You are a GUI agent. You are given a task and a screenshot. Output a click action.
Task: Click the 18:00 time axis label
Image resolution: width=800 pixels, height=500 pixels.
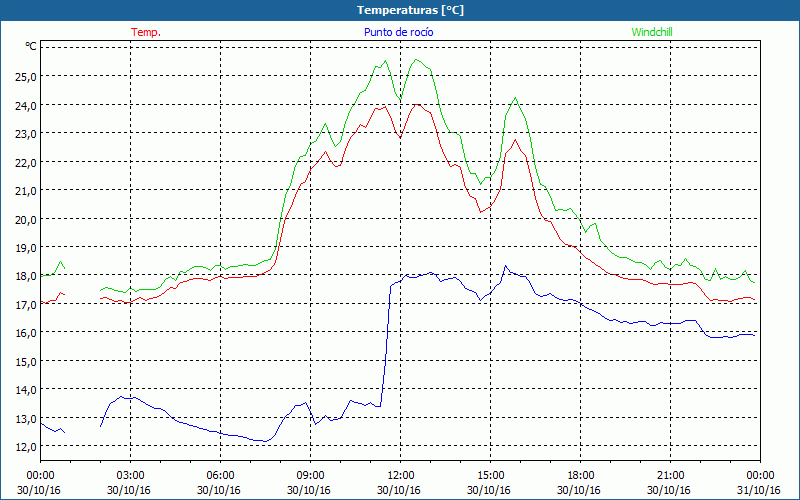point(580,476)
